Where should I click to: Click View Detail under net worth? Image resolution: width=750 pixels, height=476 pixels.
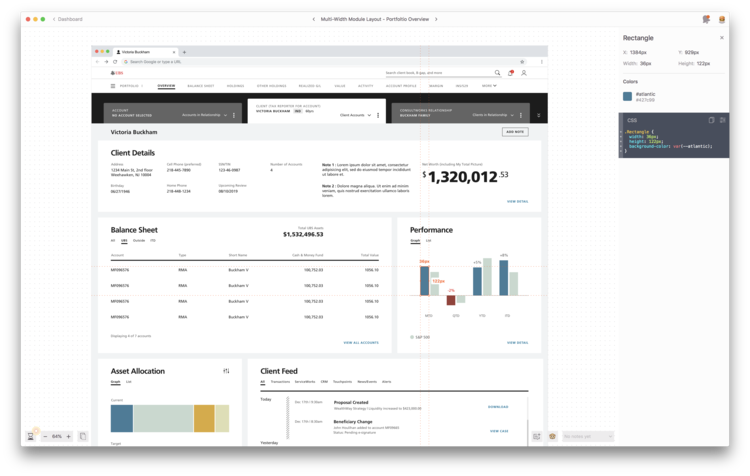(x=518, y=201)
